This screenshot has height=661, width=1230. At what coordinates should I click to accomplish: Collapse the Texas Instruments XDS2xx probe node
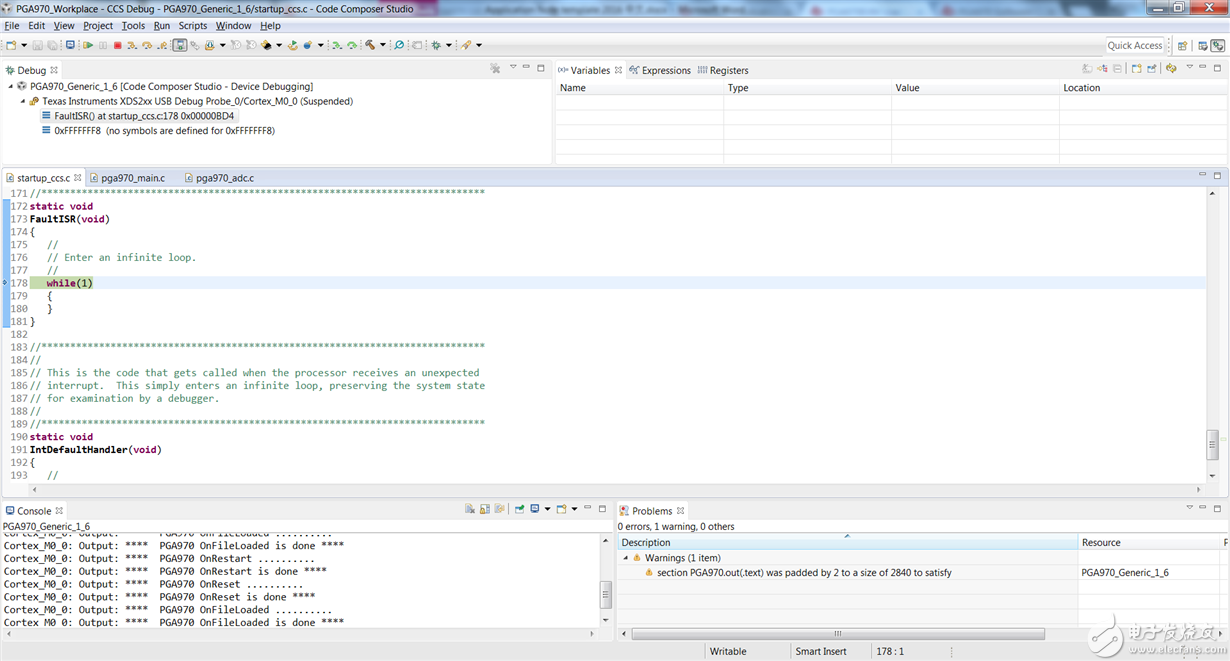23,101
